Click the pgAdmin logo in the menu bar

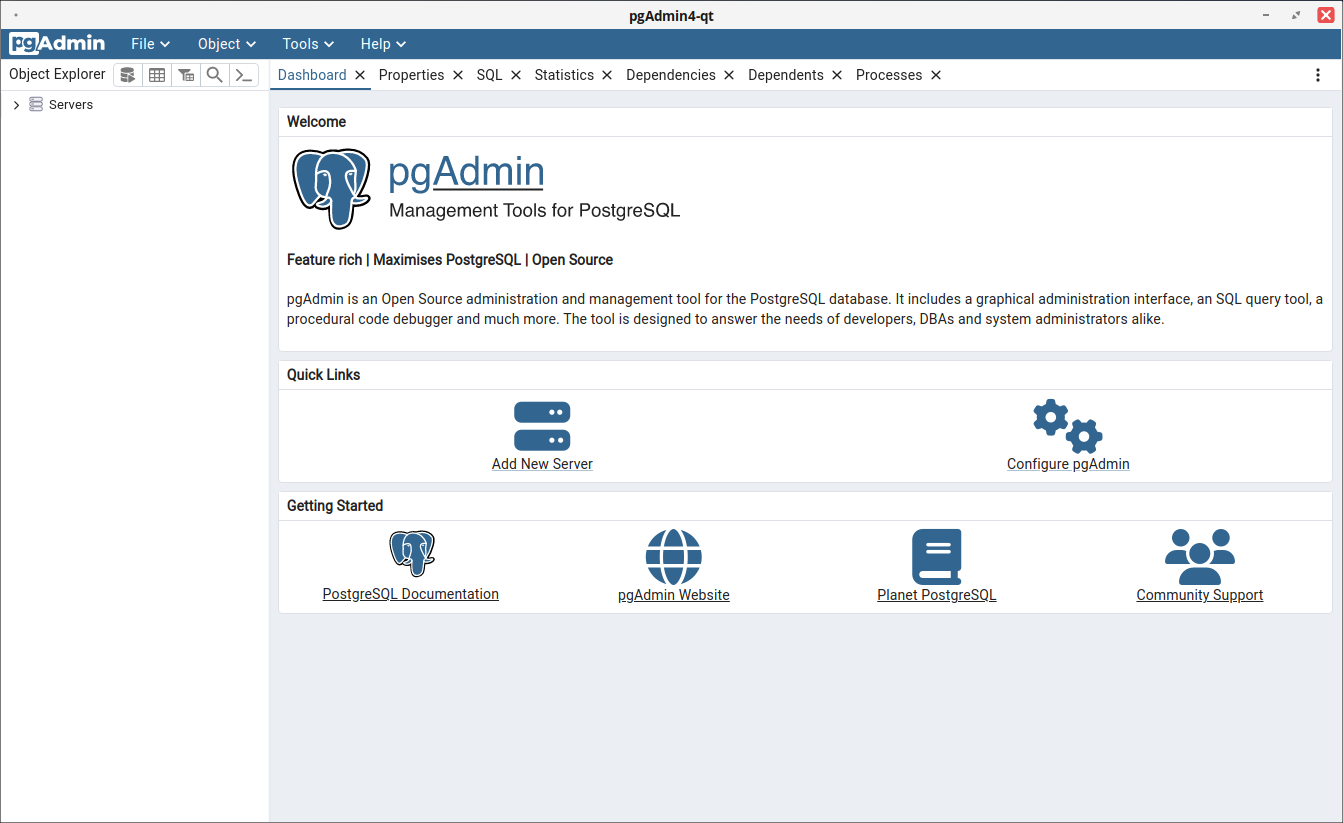[x=57, y=44]
